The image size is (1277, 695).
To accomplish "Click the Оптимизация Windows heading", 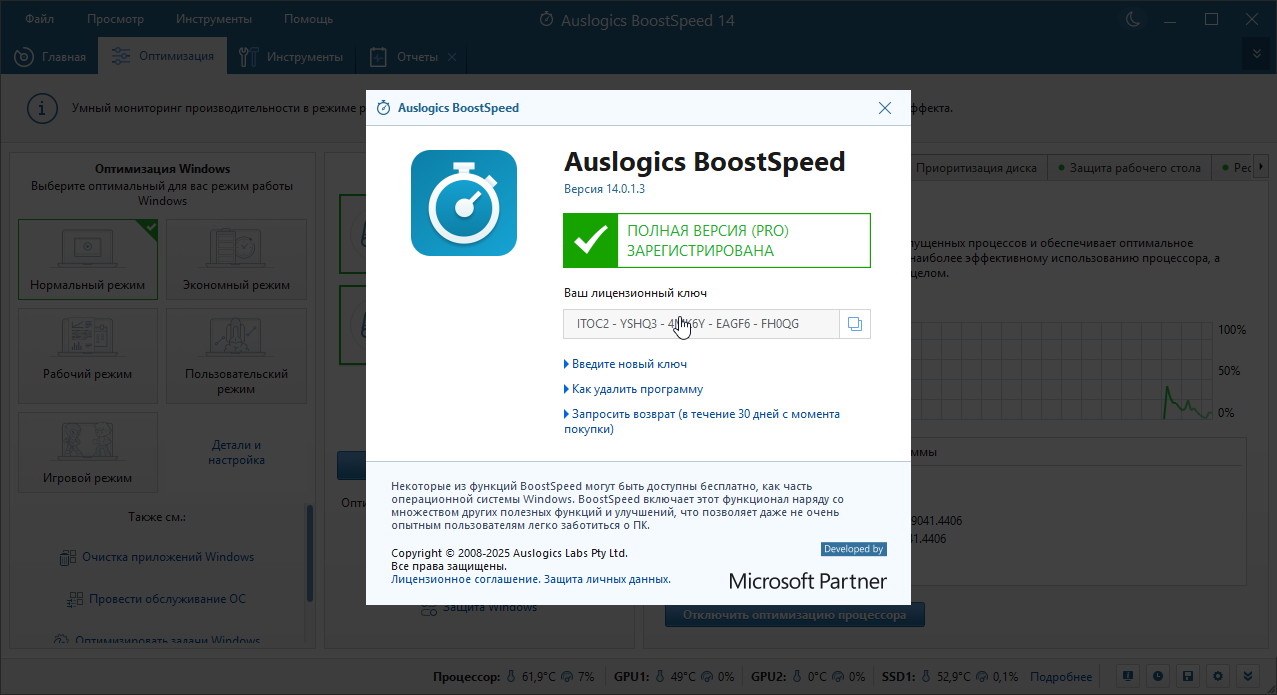I will coord(162,169).
